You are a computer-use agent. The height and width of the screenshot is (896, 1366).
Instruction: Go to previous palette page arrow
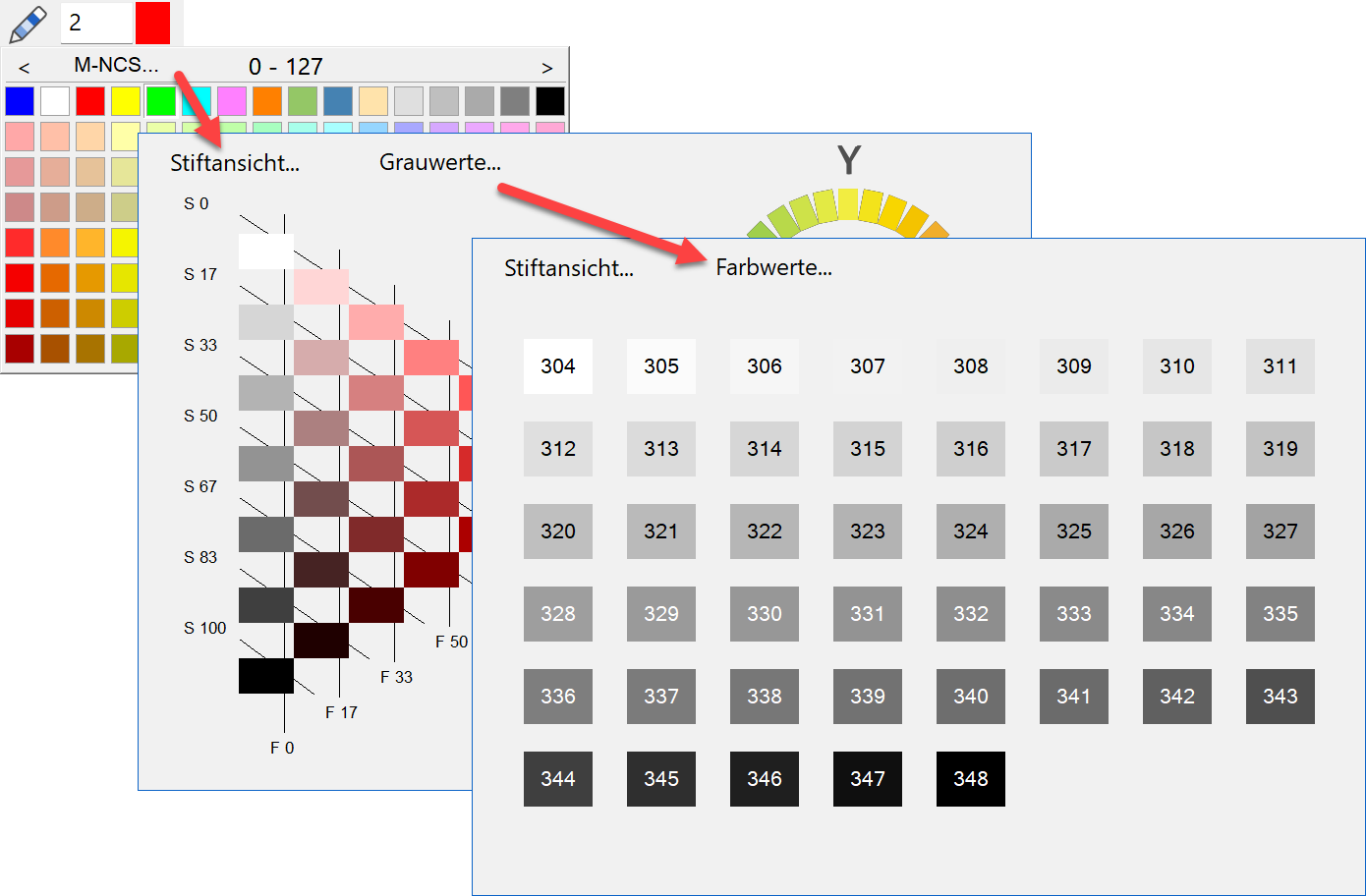pyautogui.click(x=25, y=68)
